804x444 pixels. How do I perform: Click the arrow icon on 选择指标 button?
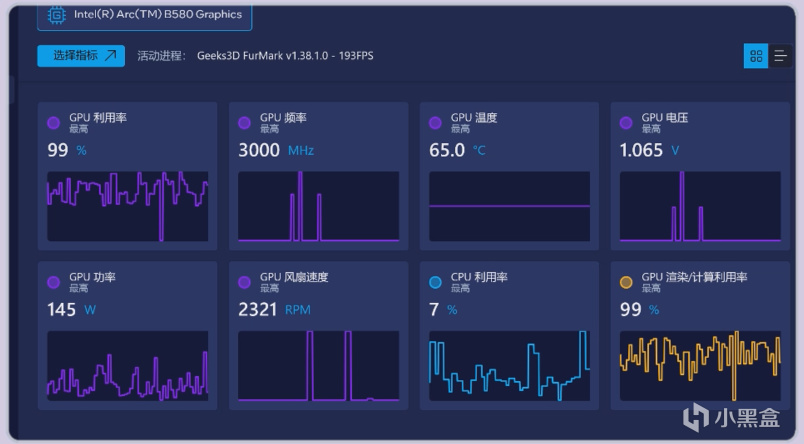point(111,55)
